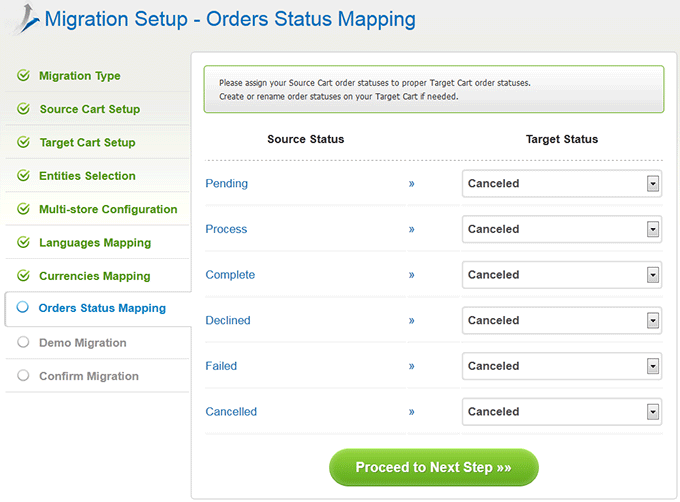Image resolution: width=680 pixels, height=502 pixels.
Task: Select the Orders Status Mapping step
Action: point(102,308)
